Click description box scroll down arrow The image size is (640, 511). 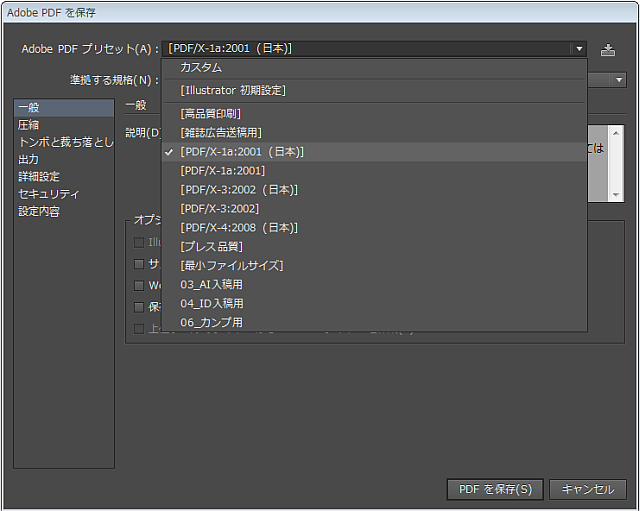(x=616, y=195)
